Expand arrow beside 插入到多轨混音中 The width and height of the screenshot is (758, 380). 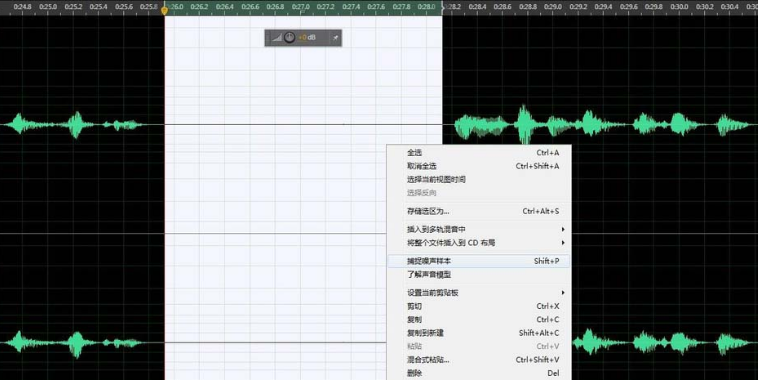tap(563, 229)
